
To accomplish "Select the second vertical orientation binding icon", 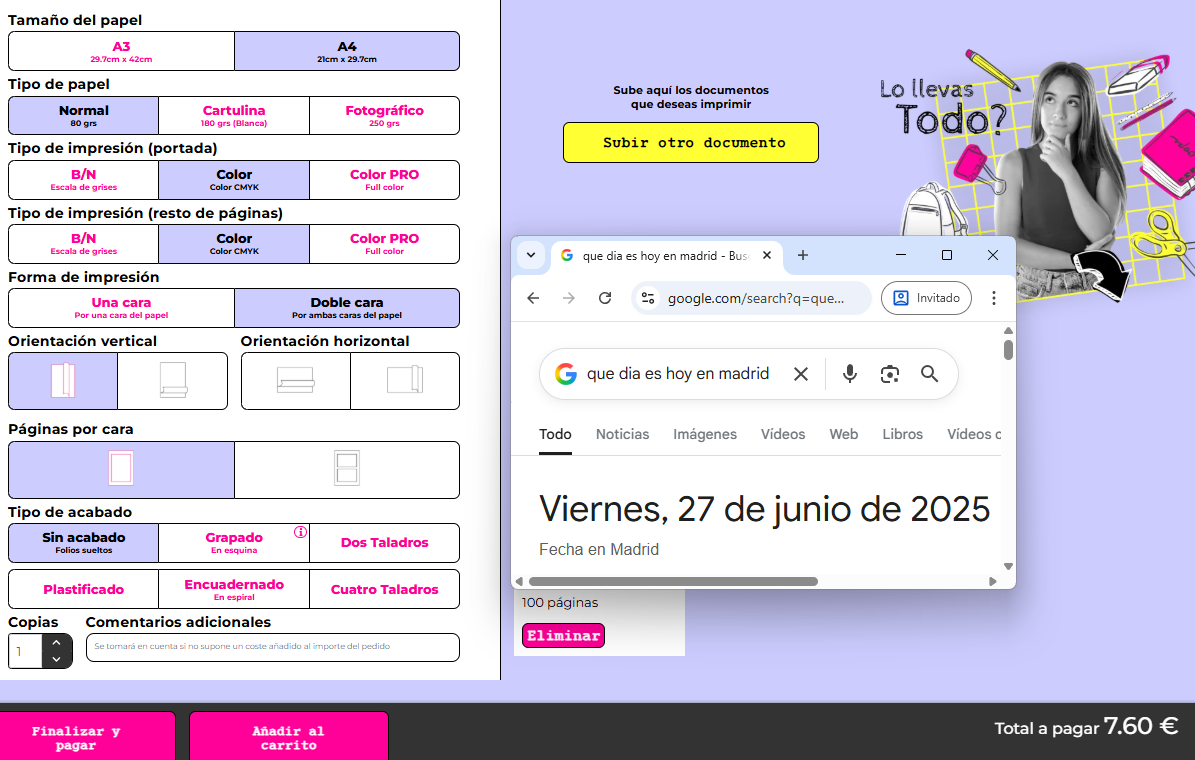I will click(174, 381).
